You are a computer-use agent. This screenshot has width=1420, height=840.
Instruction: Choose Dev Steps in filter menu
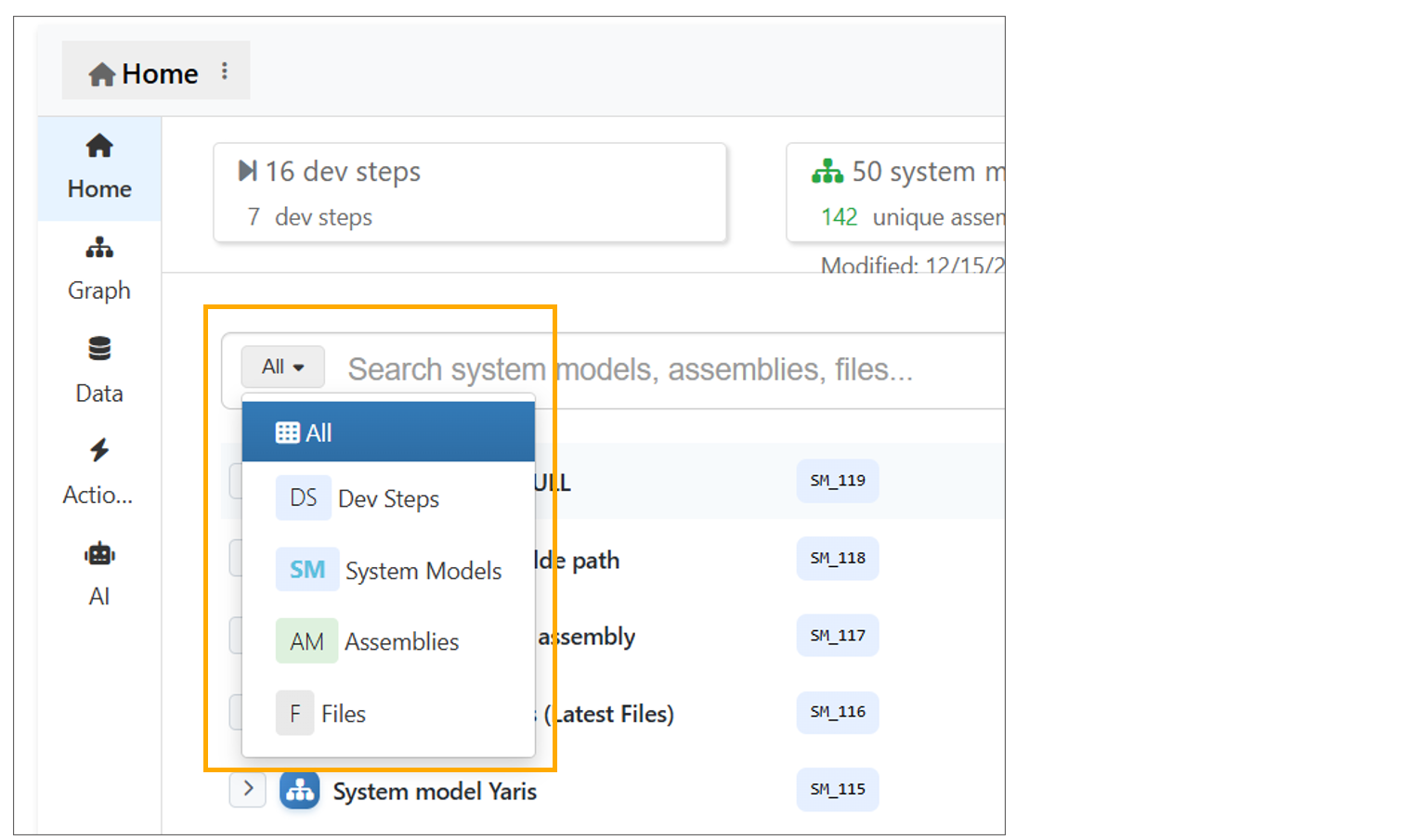coord(388,498)
